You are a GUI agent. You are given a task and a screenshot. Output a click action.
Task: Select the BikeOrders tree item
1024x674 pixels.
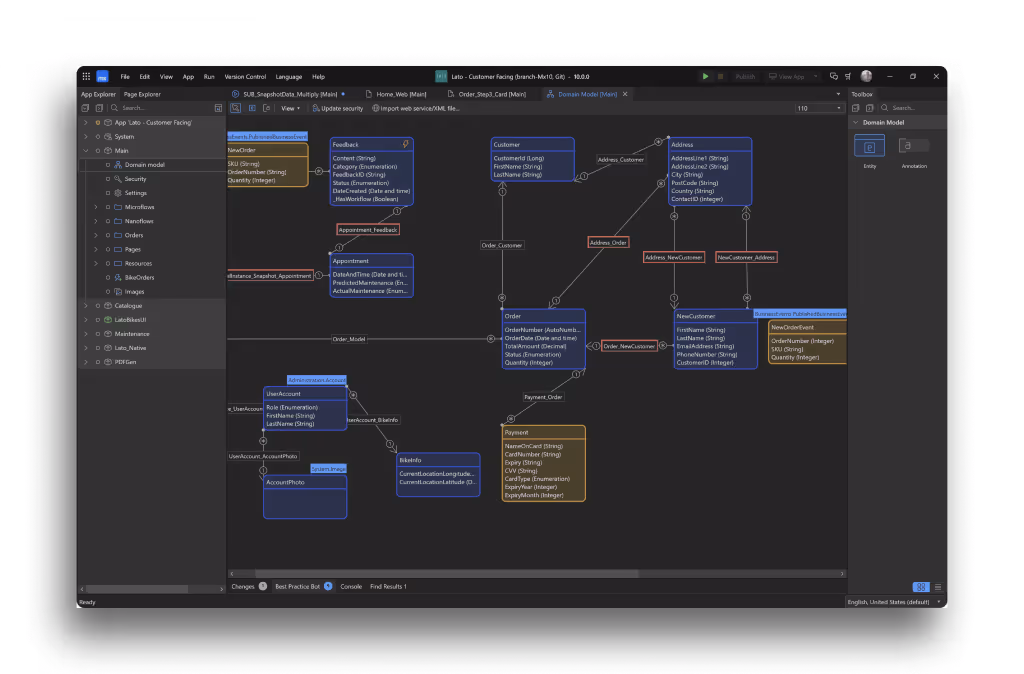tap(139, 278)
